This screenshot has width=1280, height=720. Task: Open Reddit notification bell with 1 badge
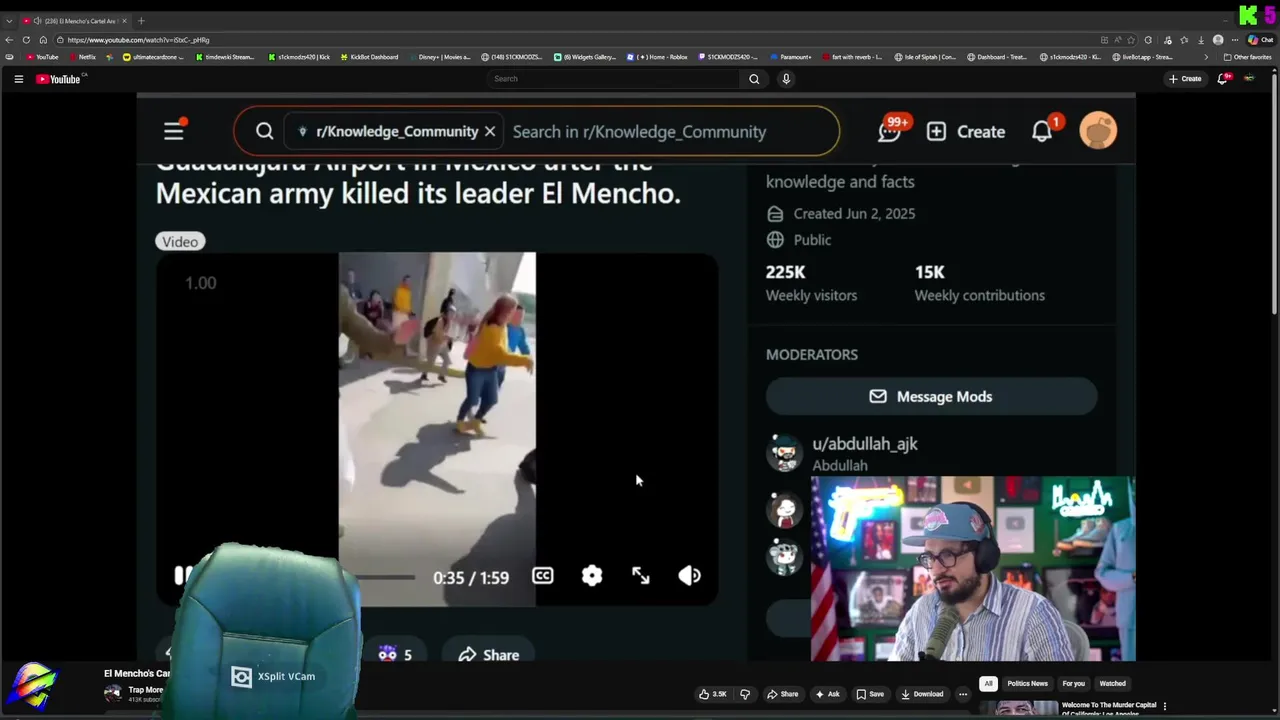pos(1042,131)
